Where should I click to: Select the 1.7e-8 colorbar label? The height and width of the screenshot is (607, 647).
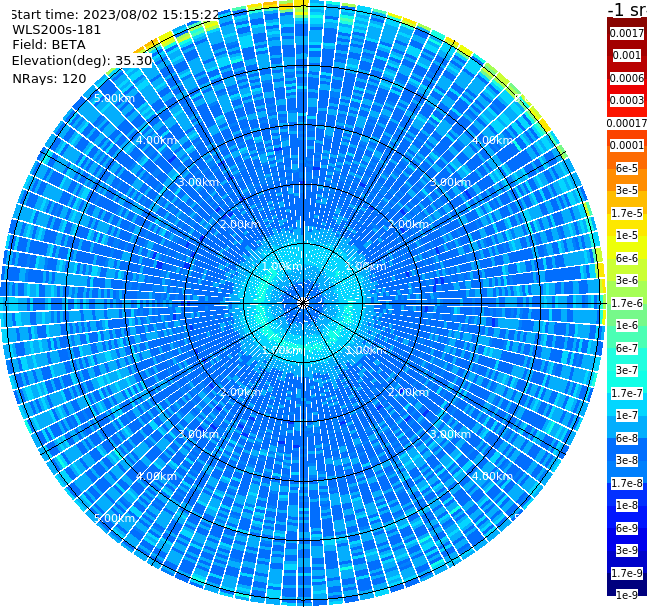pos(627,483)
